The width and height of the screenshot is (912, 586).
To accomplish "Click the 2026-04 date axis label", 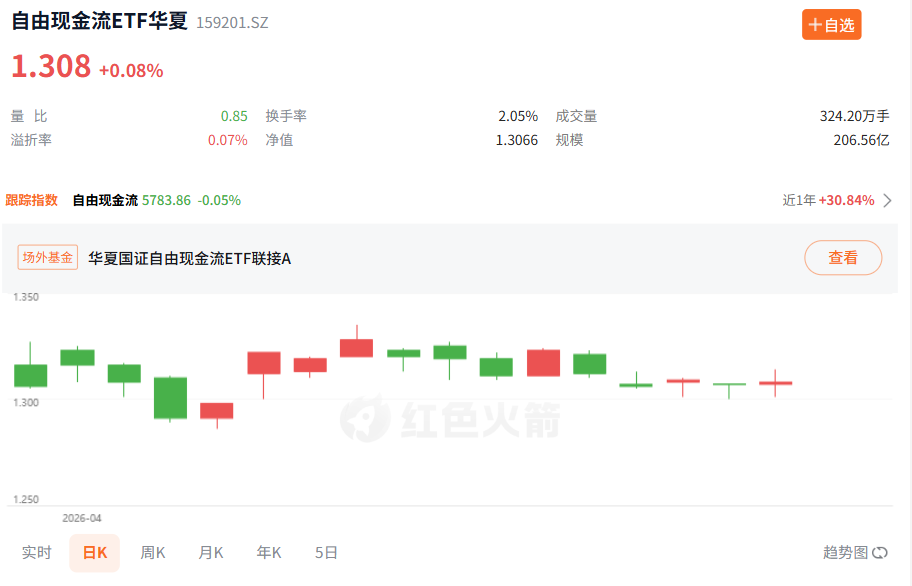I will point(82,518).
